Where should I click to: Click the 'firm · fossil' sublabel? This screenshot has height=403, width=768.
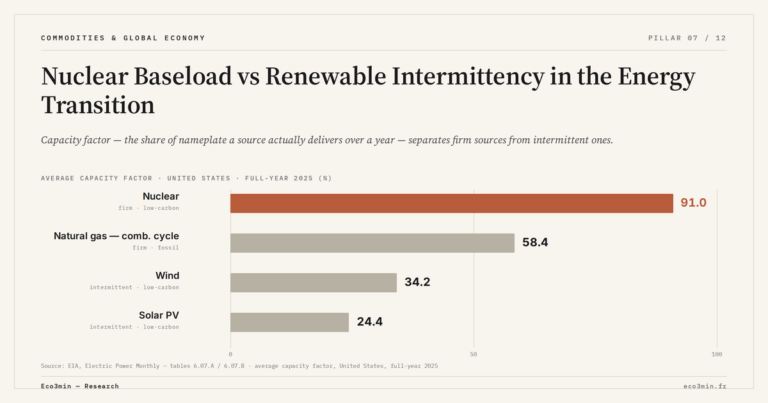click(x=156, y=248)
